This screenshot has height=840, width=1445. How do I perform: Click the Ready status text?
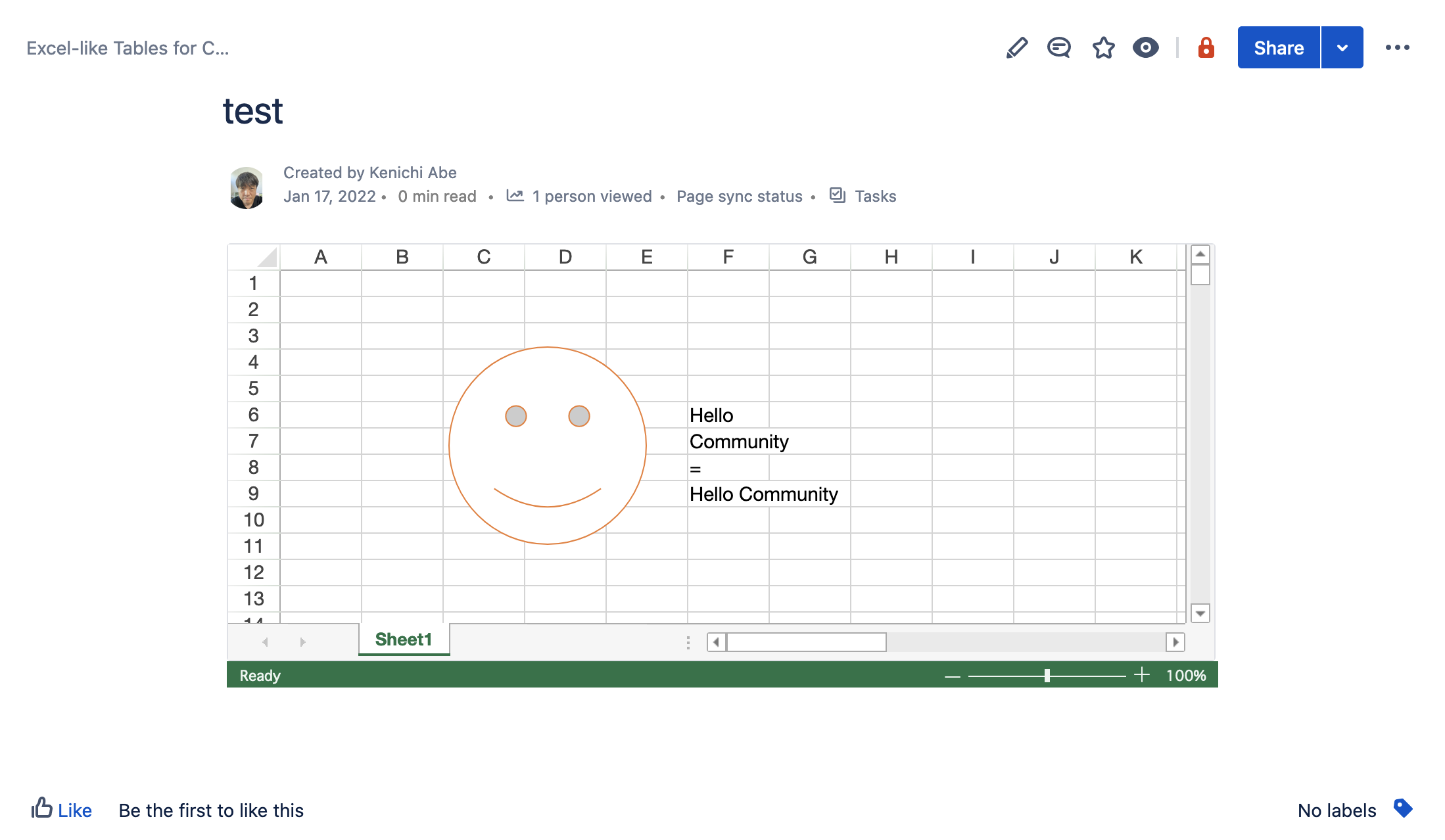point(260,676)
